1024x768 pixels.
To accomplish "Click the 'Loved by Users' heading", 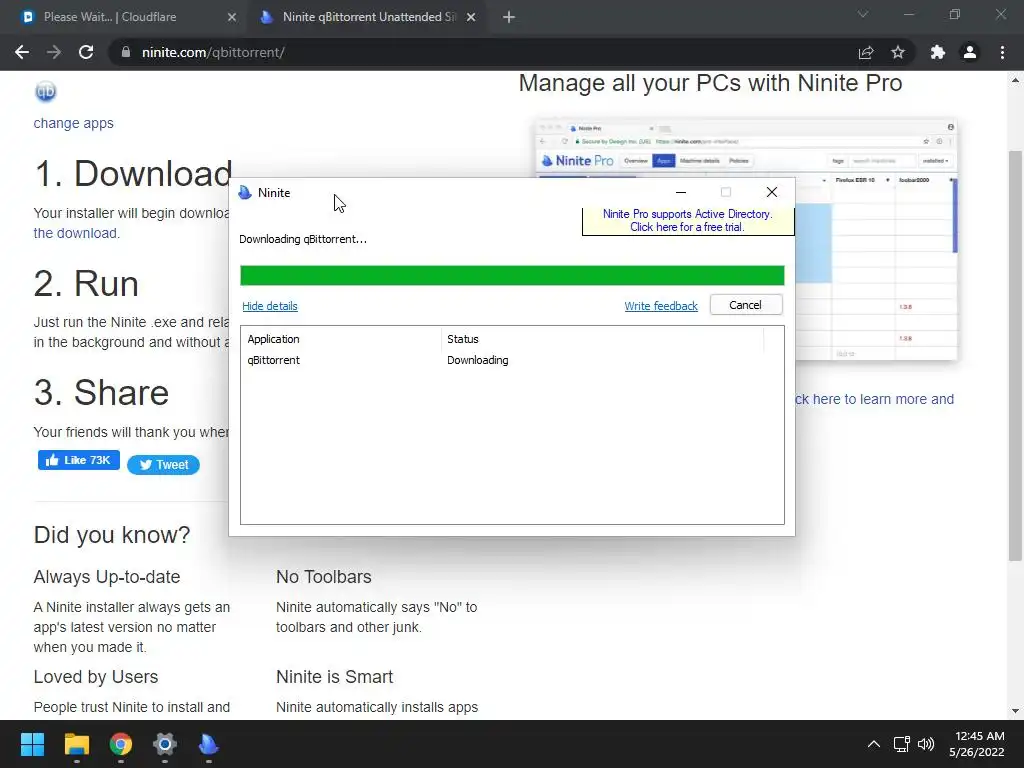I will pos(96,677).
